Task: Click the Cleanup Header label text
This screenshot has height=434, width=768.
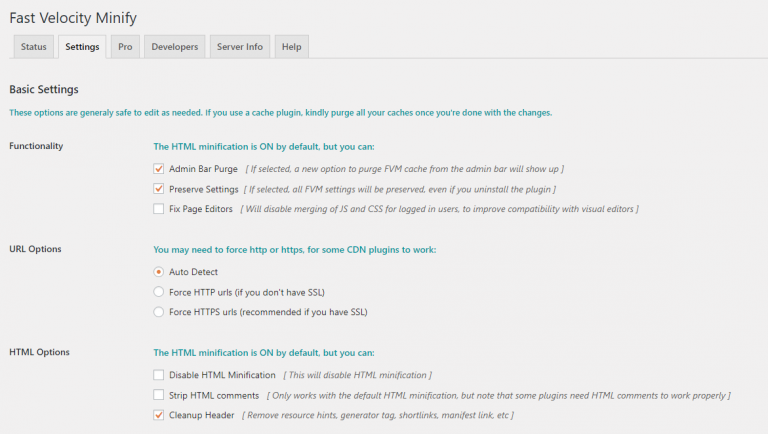Action: (x=202, y=415)
